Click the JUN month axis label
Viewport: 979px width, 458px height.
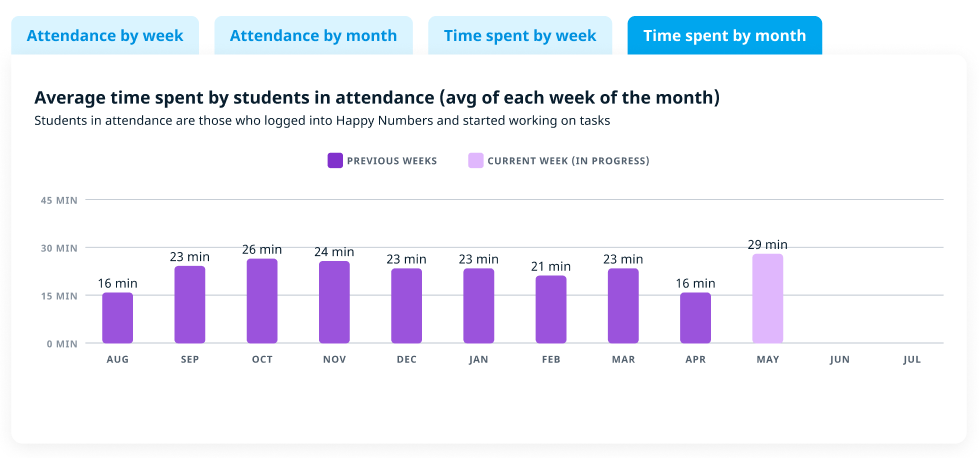tap(839, 359)
